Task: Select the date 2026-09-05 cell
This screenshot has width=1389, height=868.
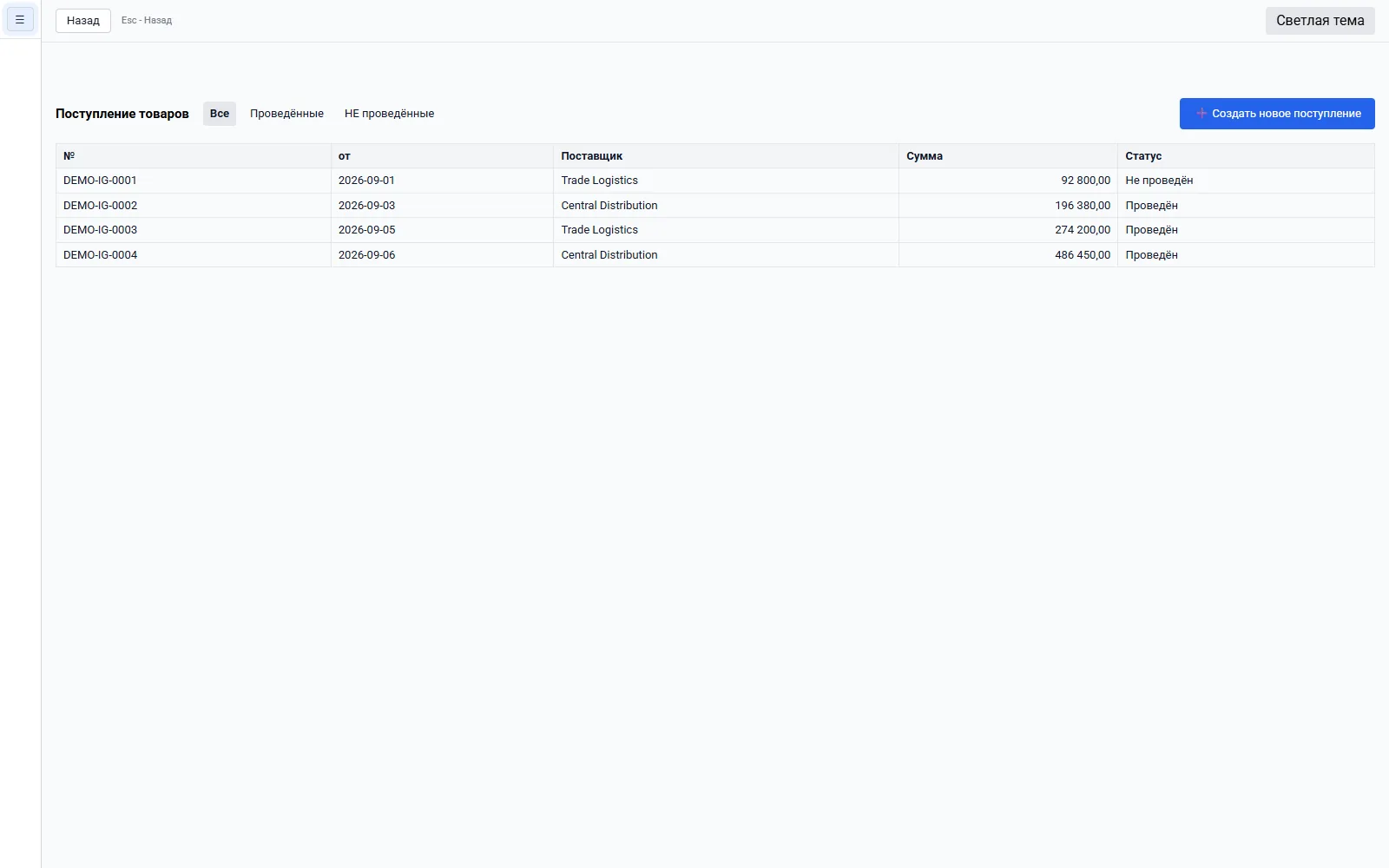Action: (442, 230)
